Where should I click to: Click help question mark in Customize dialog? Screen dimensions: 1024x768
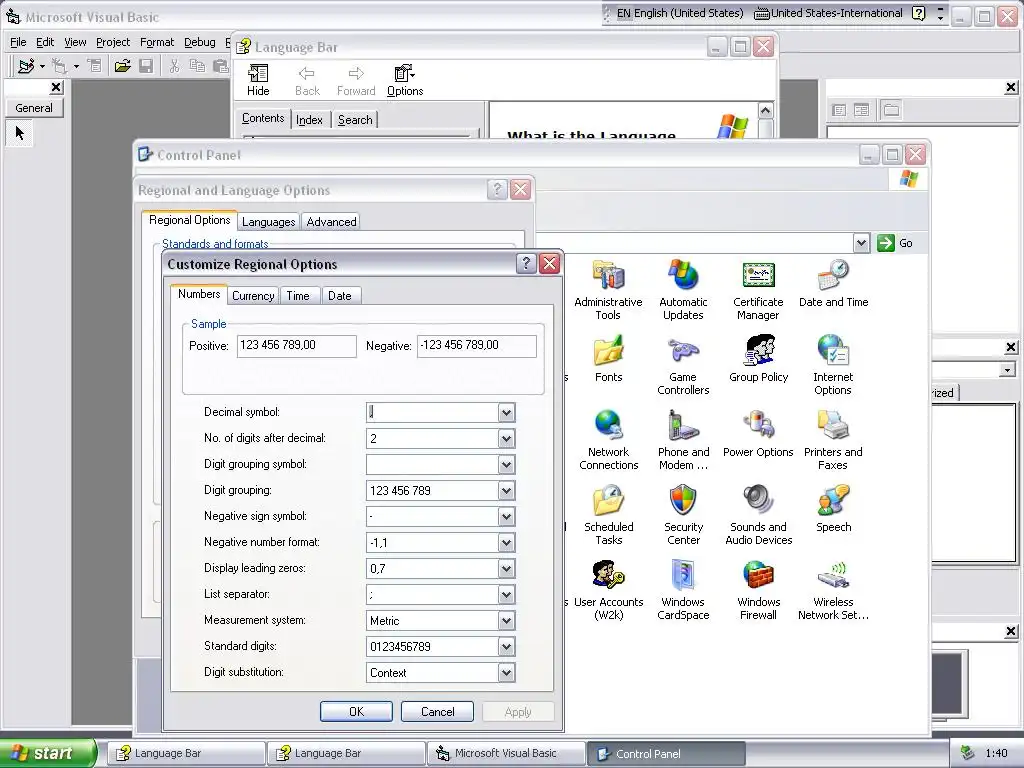click(526, 264)
